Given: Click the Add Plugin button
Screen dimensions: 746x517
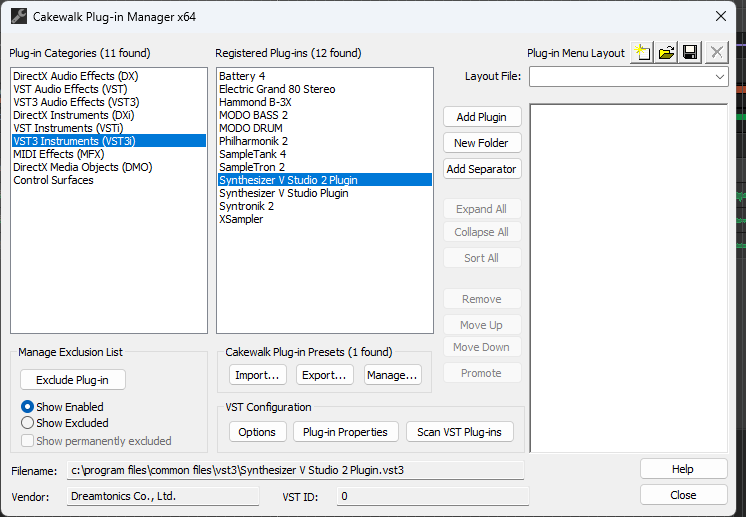Looking at the screenshot, I should [482, 117].
